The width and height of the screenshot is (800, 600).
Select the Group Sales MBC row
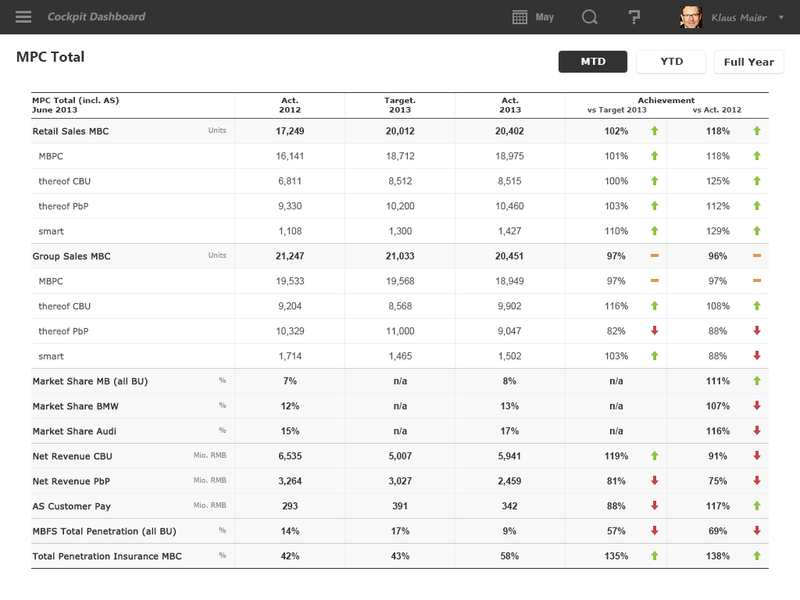[x=71, y=256]
